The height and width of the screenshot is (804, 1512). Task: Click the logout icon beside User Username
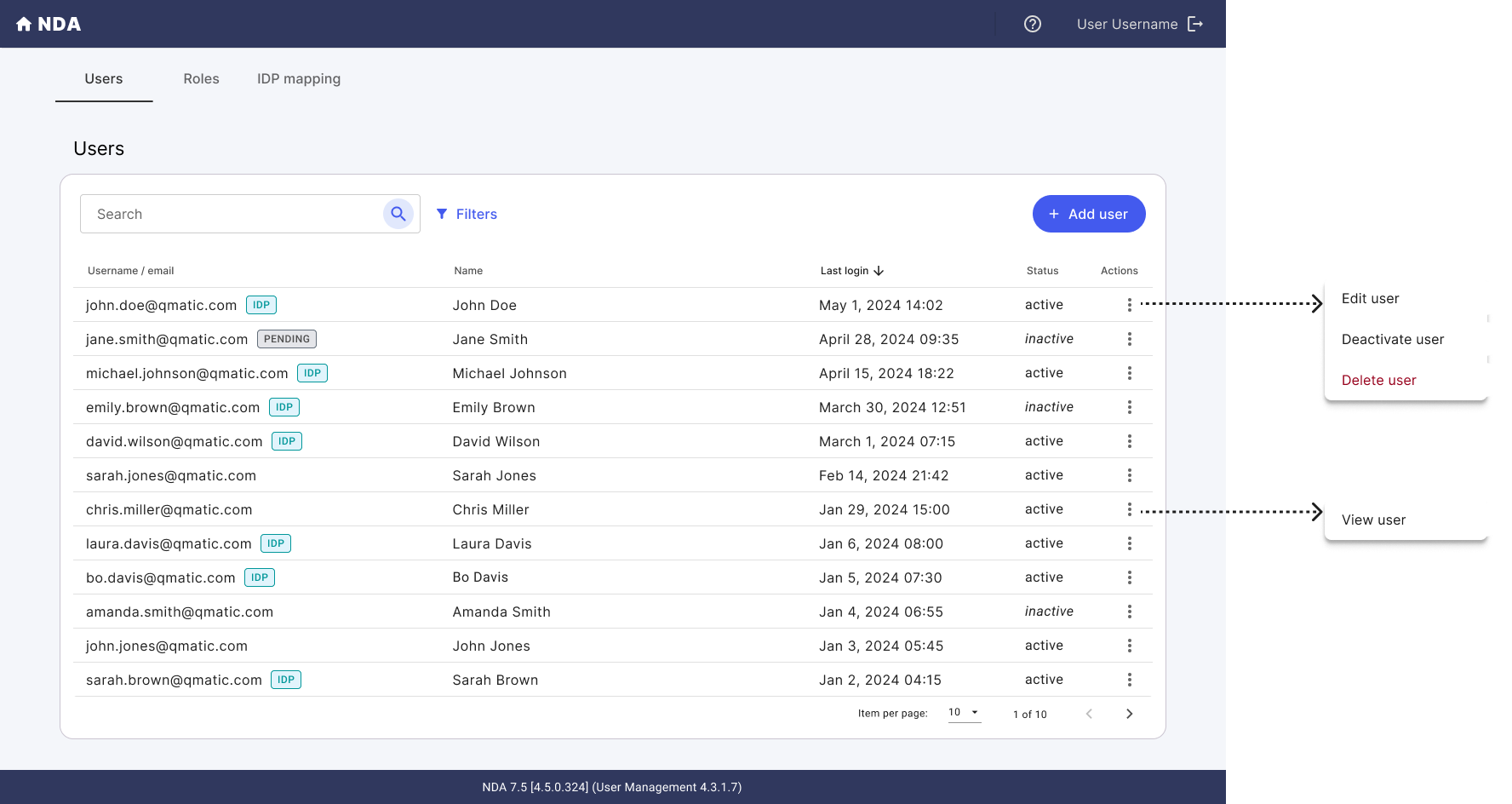pos(1195,24)
